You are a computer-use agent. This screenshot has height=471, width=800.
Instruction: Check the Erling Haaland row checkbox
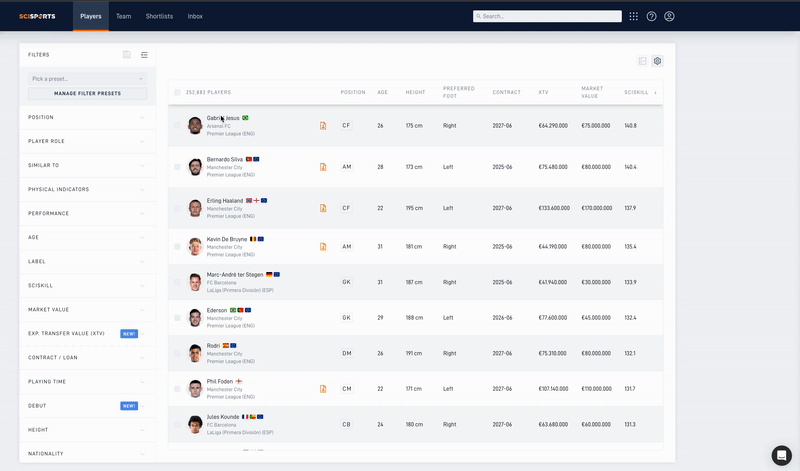(177, 208)
